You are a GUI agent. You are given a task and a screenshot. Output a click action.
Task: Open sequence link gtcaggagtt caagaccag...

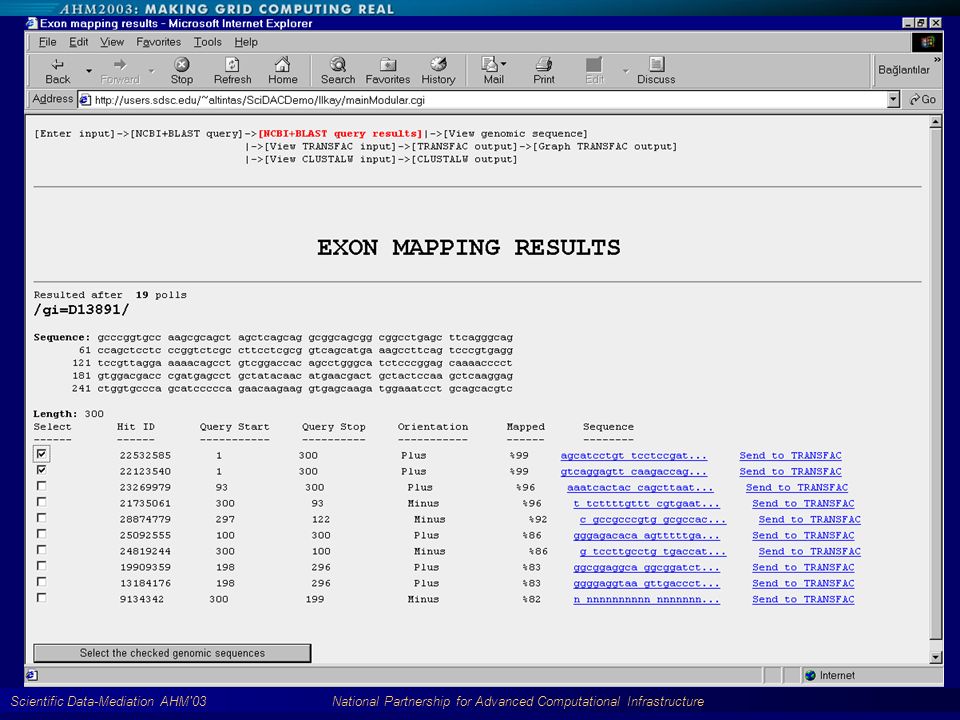pyautogui.click(x=634, y=471)
